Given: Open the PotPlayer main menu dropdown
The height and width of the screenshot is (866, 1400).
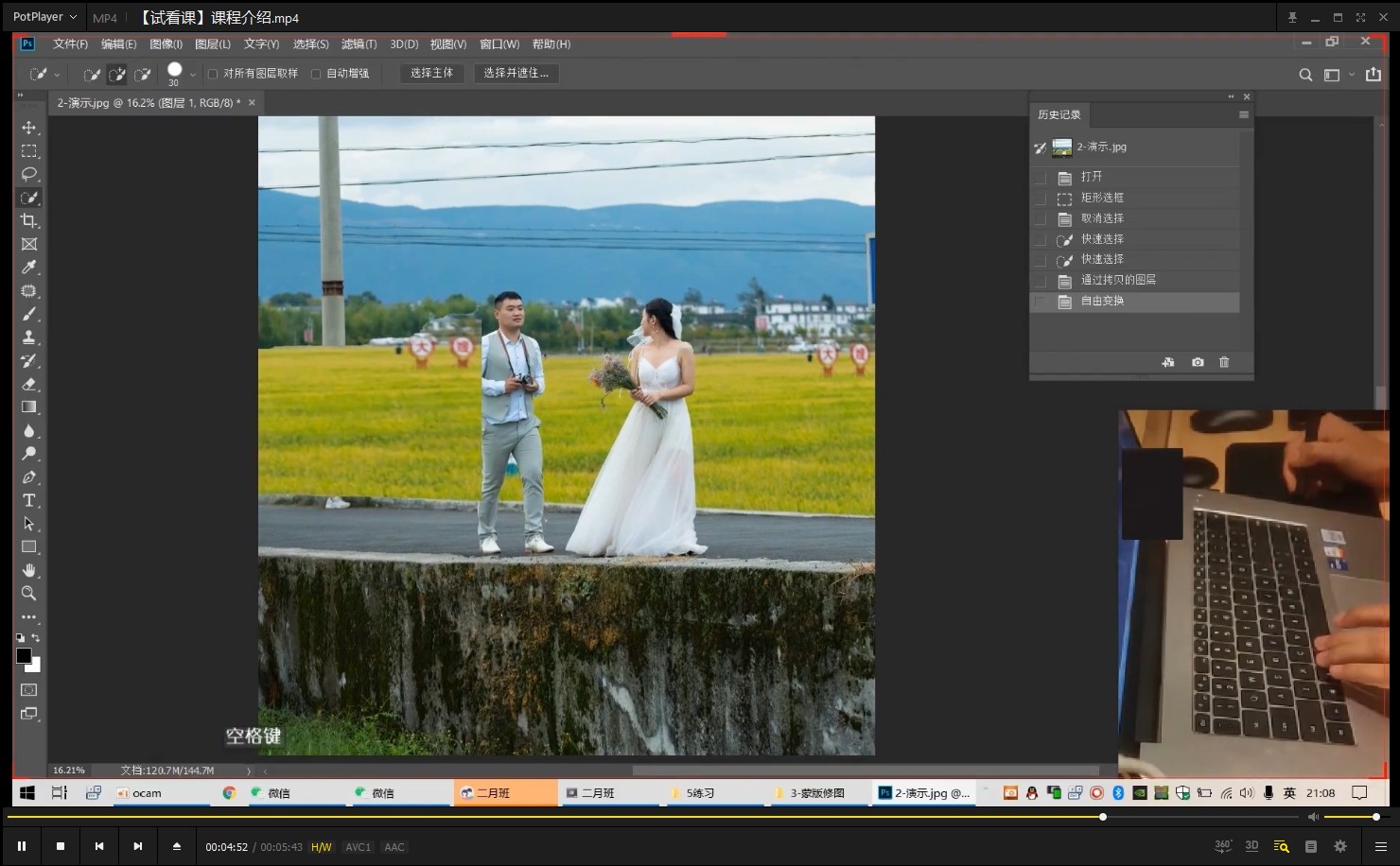Looking at the screenshot, I should (44, 17).
